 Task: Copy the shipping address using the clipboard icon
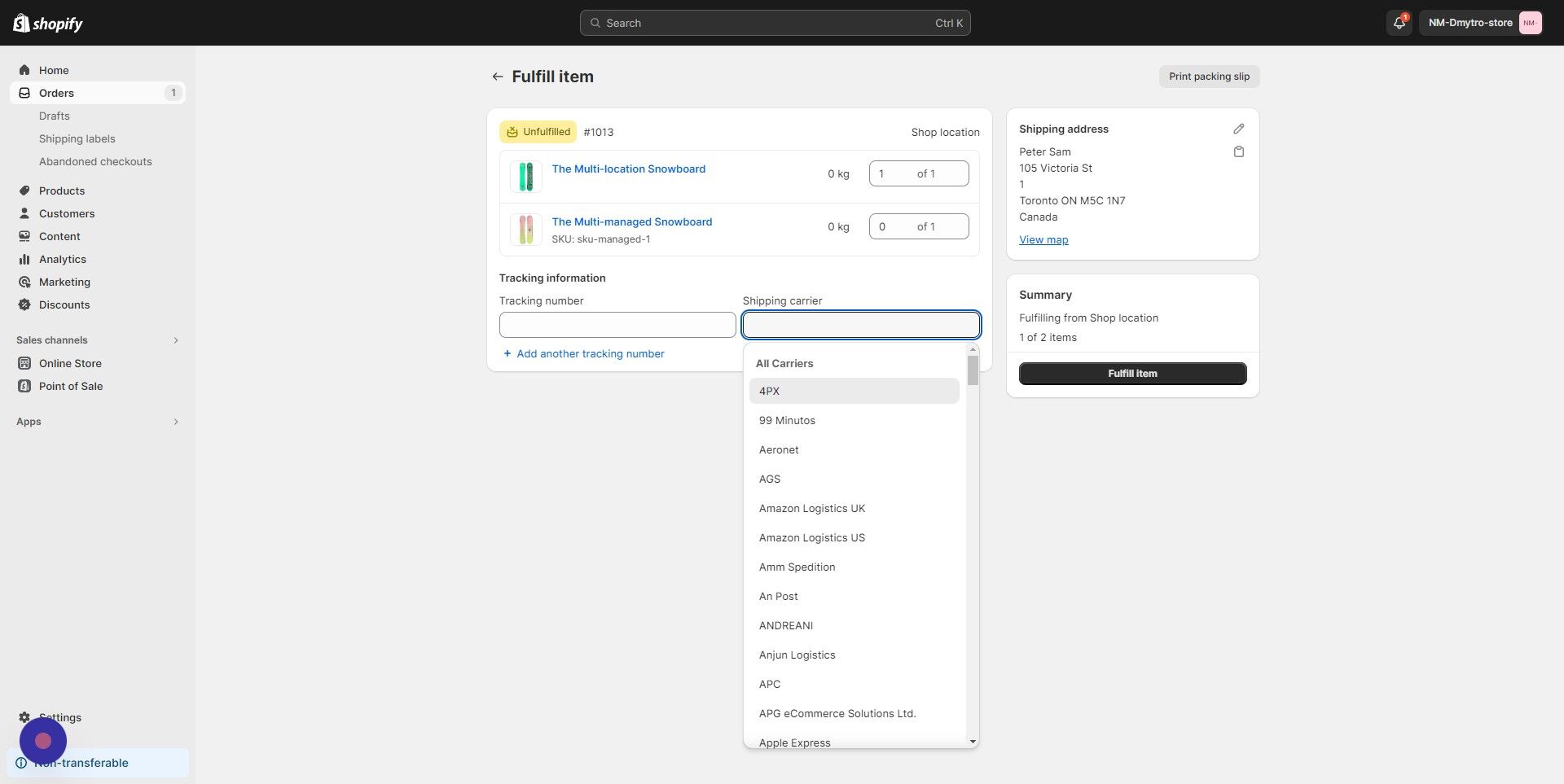pos(1238,151)
